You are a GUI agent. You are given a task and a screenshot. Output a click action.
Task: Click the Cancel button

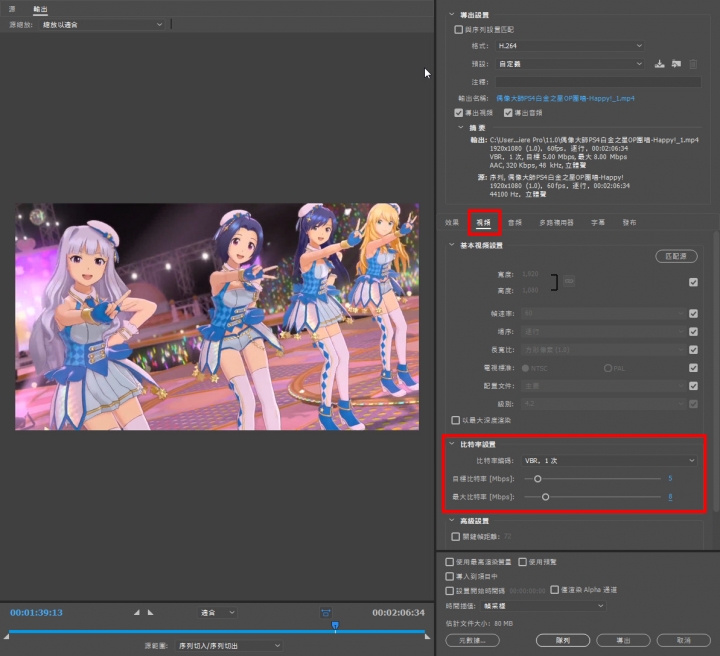click(684, 640)
